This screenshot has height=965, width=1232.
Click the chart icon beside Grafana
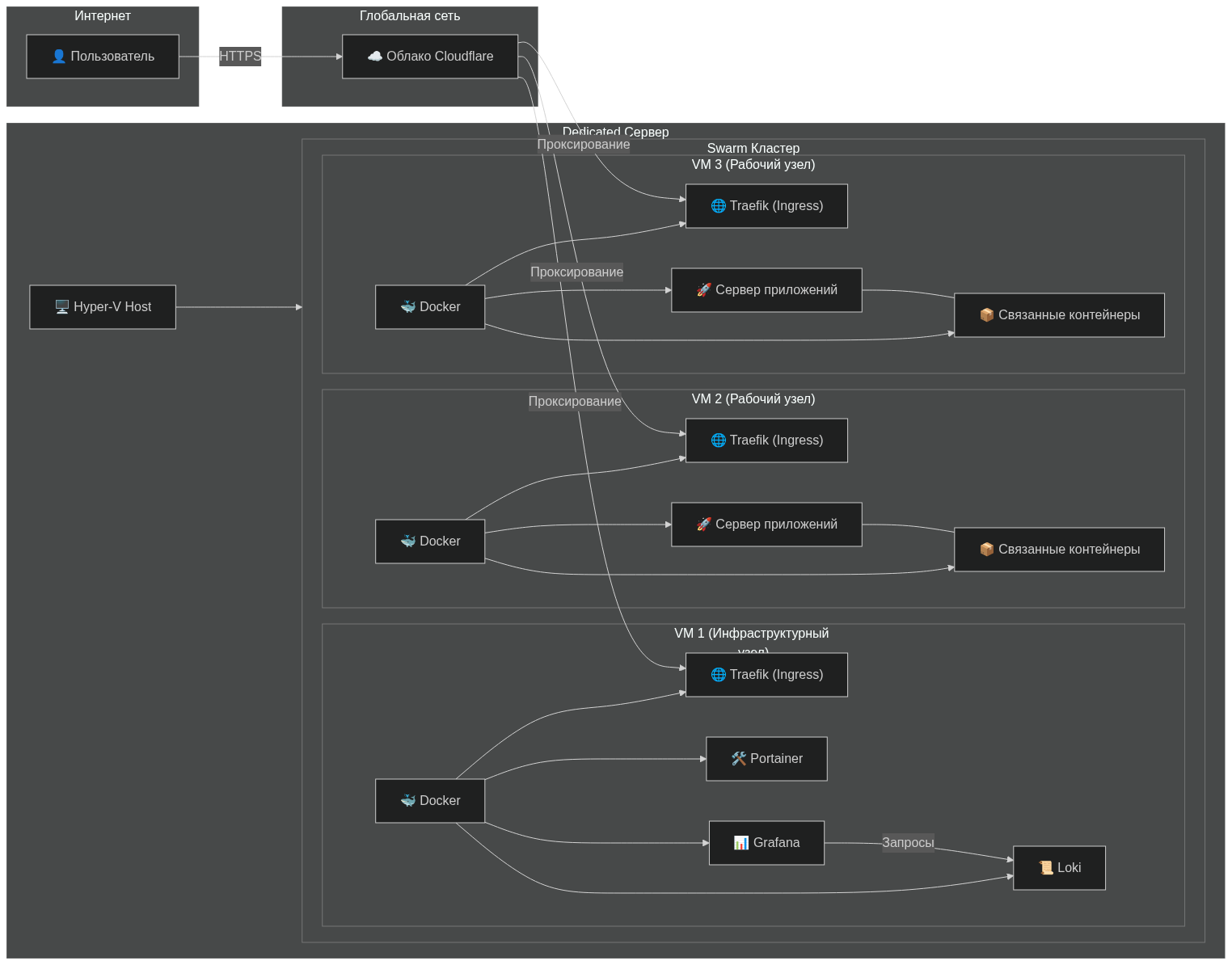click(740, 843)
